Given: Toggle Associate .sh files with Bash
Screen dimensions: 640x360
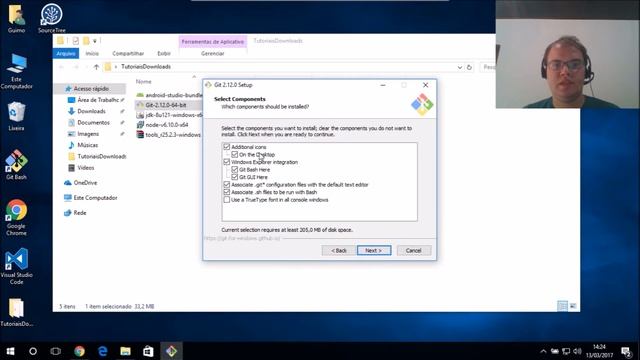Looking at the screenshot, I should [x=227, y=192].
